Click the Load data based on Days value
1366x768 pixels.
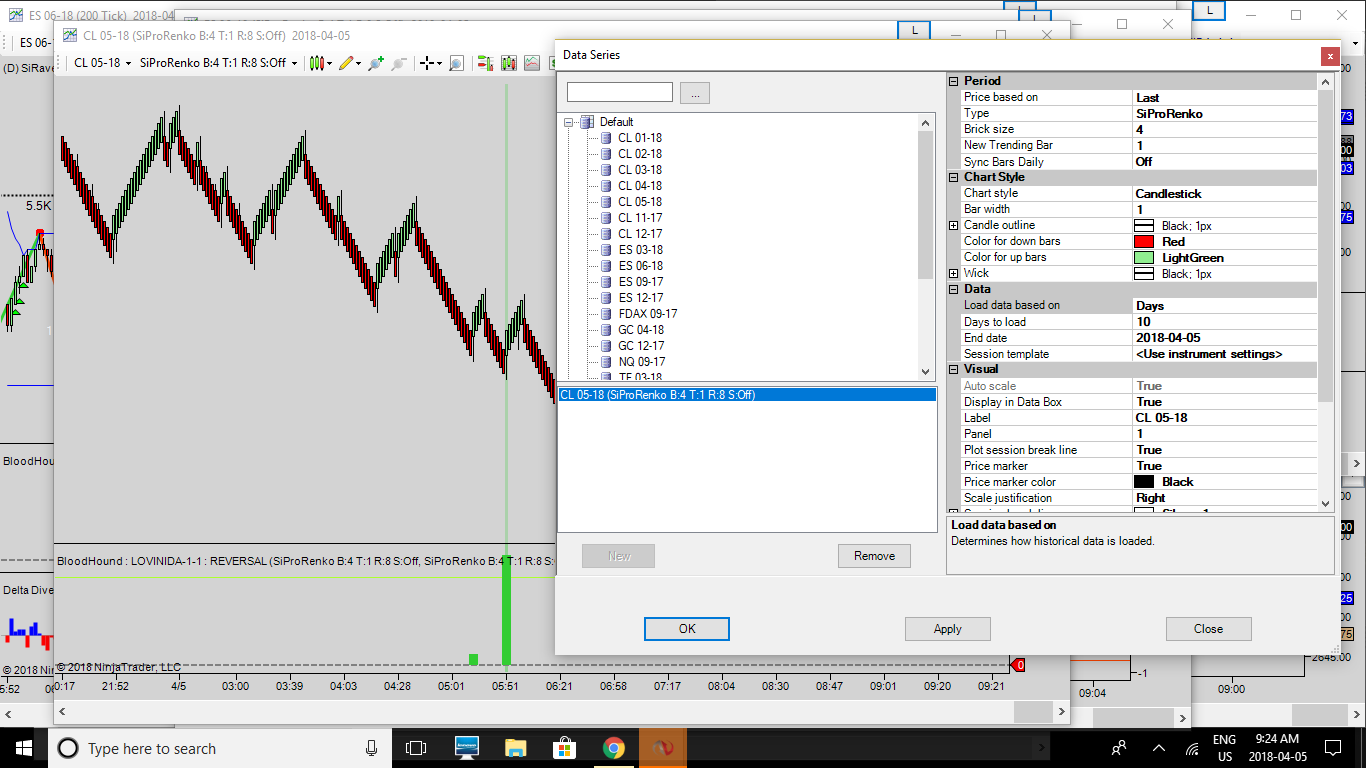(1225, 305)
